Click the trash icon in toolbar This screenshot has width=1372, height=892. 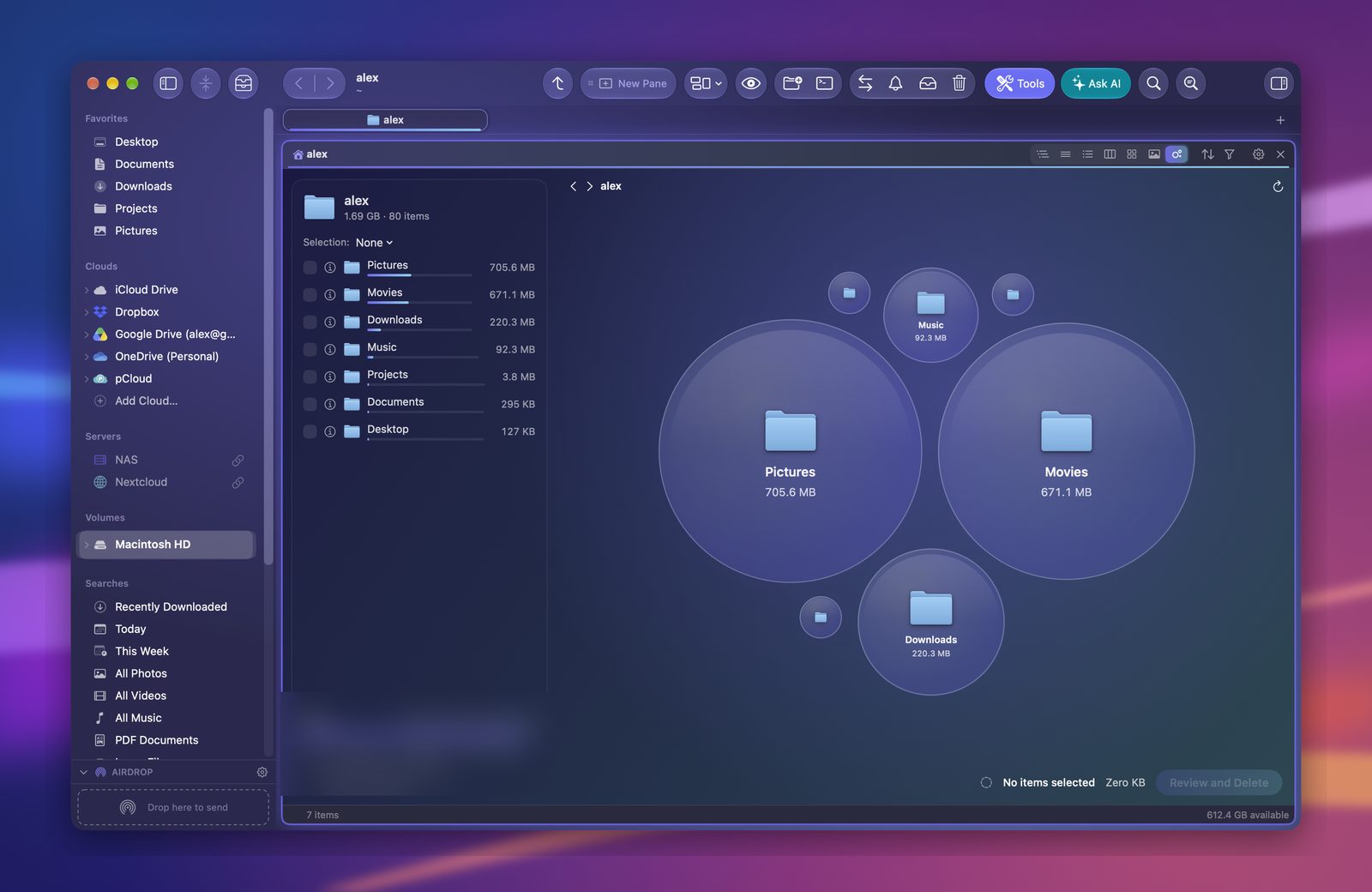click(959, 83)
